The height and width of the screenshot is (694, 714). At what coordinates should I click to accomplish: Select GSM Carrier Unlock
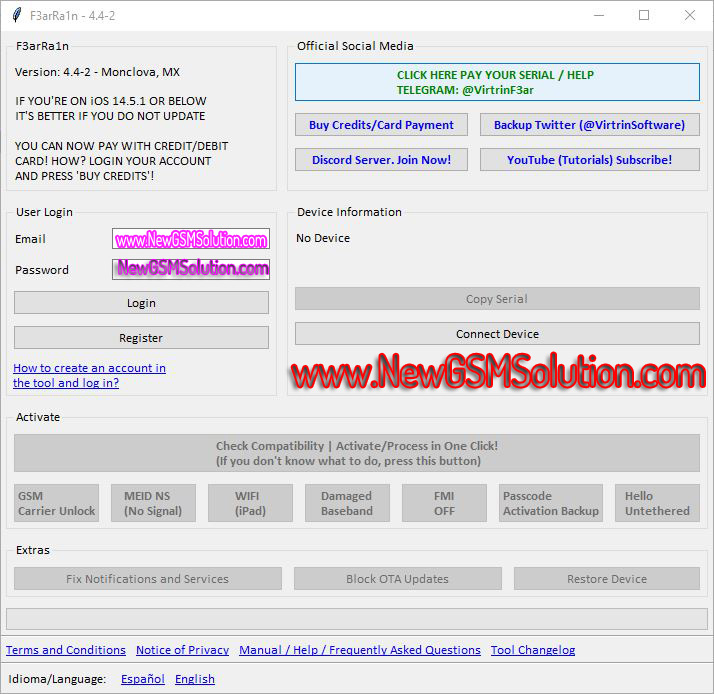(56, 503)
